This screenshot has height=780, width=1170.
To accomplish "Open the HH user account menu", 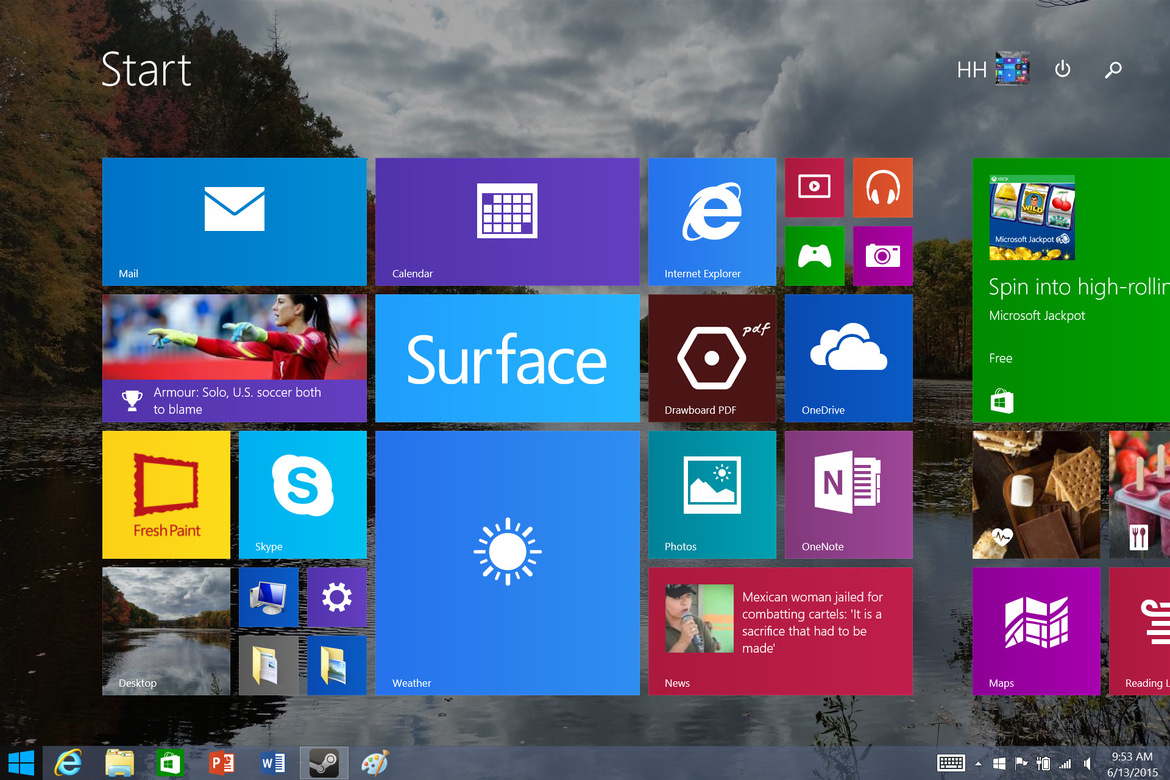I will (993, 69).
